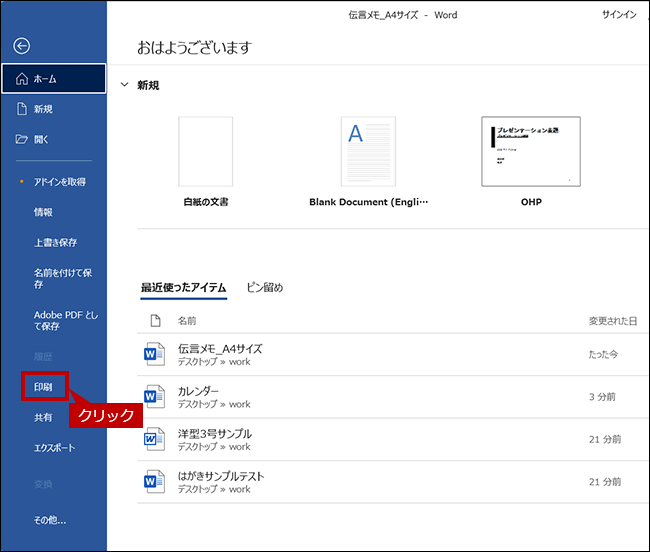Open その他... at the sidebar bottom
The image size is (650, 552).
click(50, 520)
